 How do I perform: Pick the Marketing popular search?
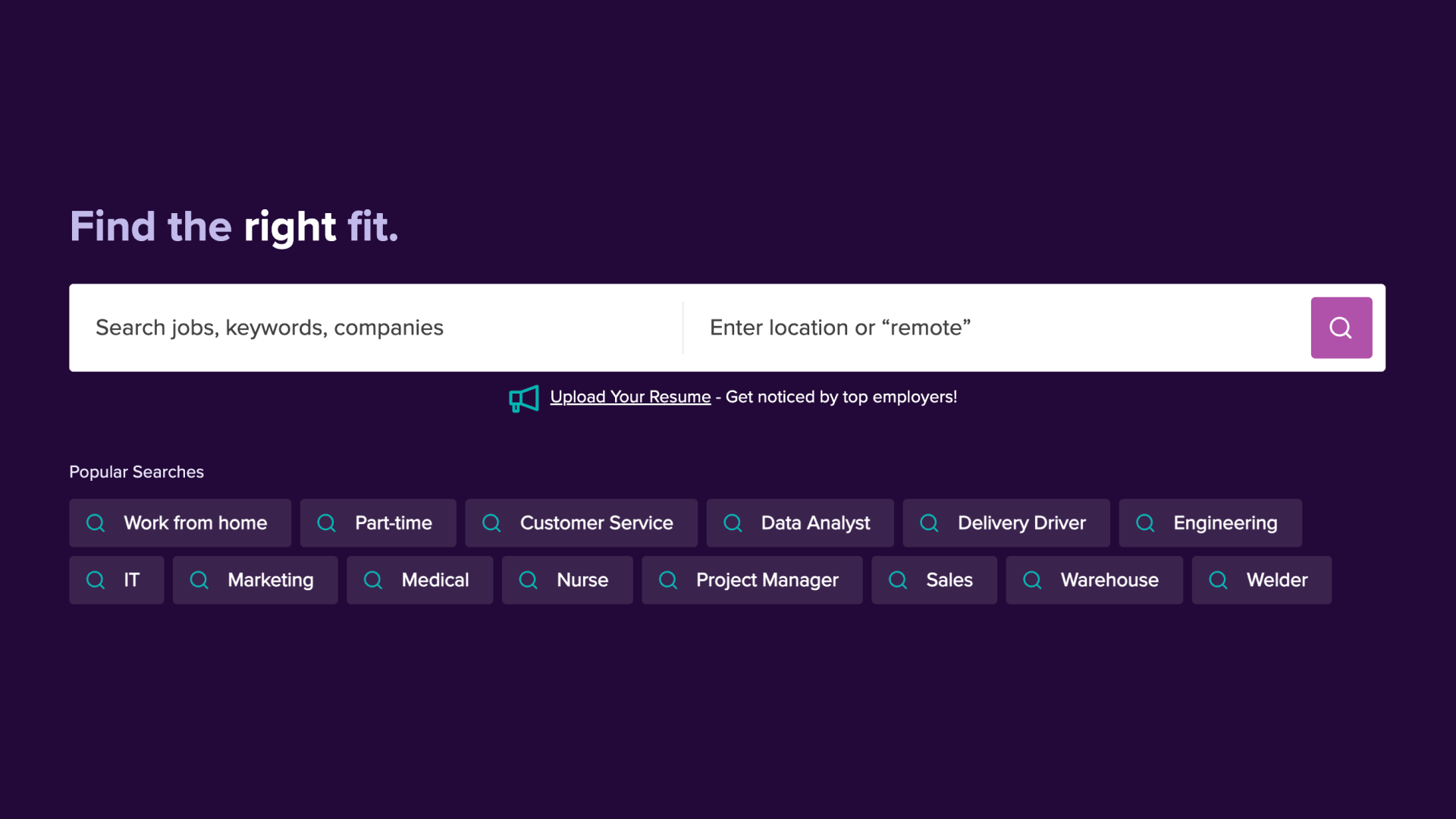click(x=256, y=580)
